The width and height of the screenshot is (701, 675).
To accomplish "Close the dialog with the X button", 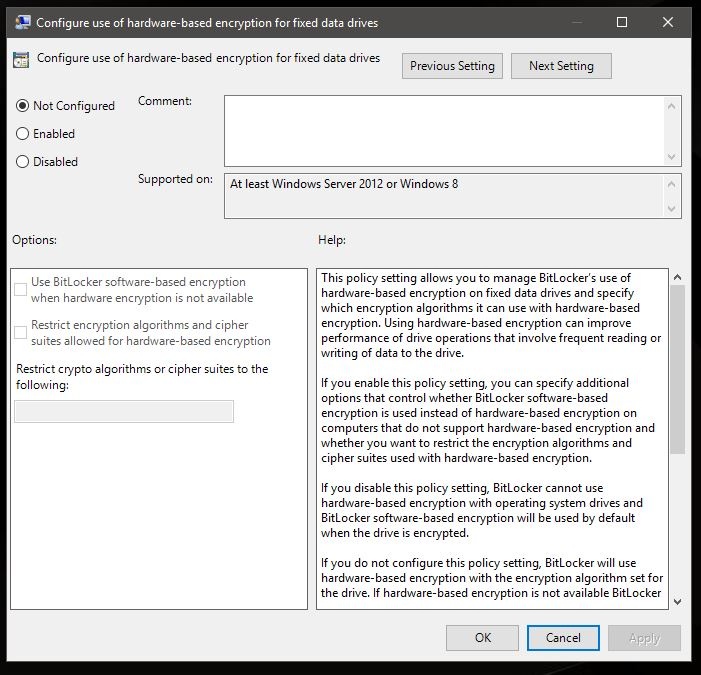I will pyautogui.click(x=668, y=22).
